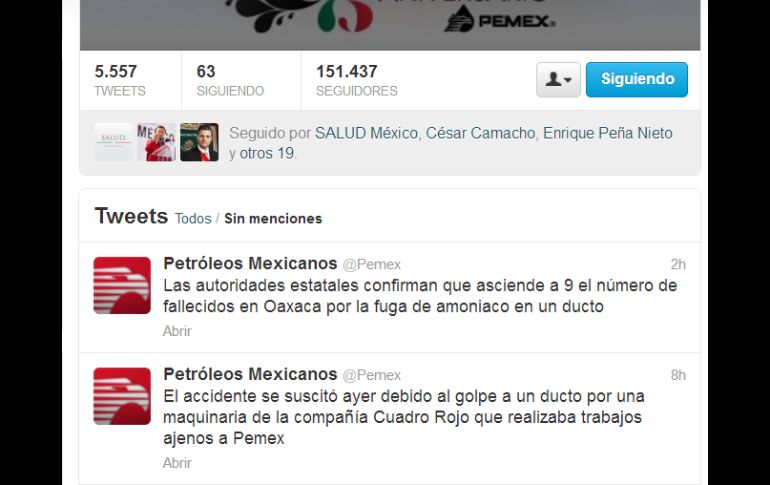
Task: Open the SALUD México profile link
Action: click(366, 133)
